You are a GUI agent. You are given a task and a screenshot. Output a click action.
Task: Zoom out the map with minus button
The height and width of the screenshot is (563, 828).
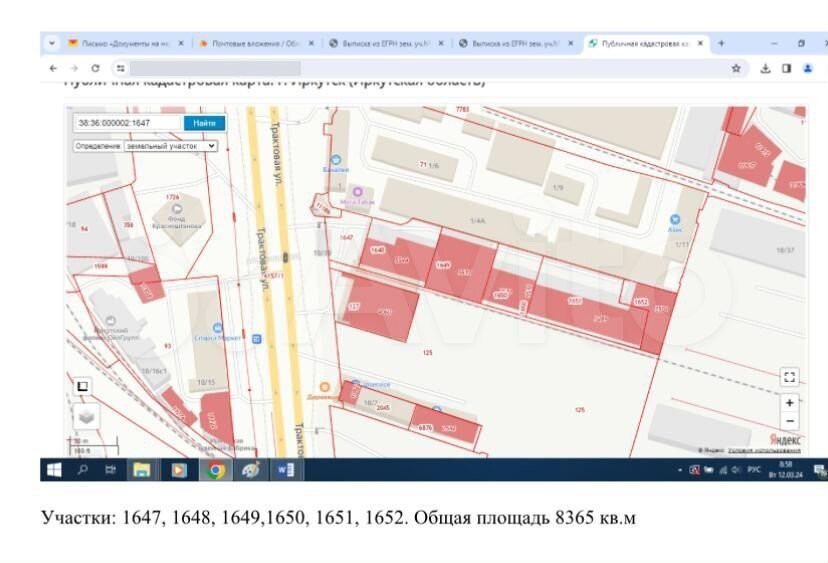click(790, 421)
